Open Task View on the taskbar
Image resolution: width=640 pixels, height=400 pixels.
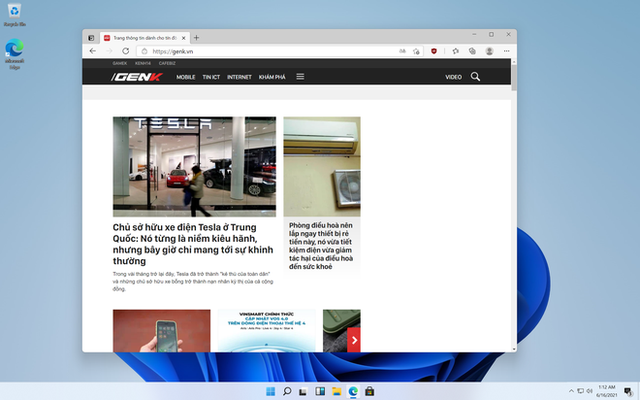click(303, 391)
